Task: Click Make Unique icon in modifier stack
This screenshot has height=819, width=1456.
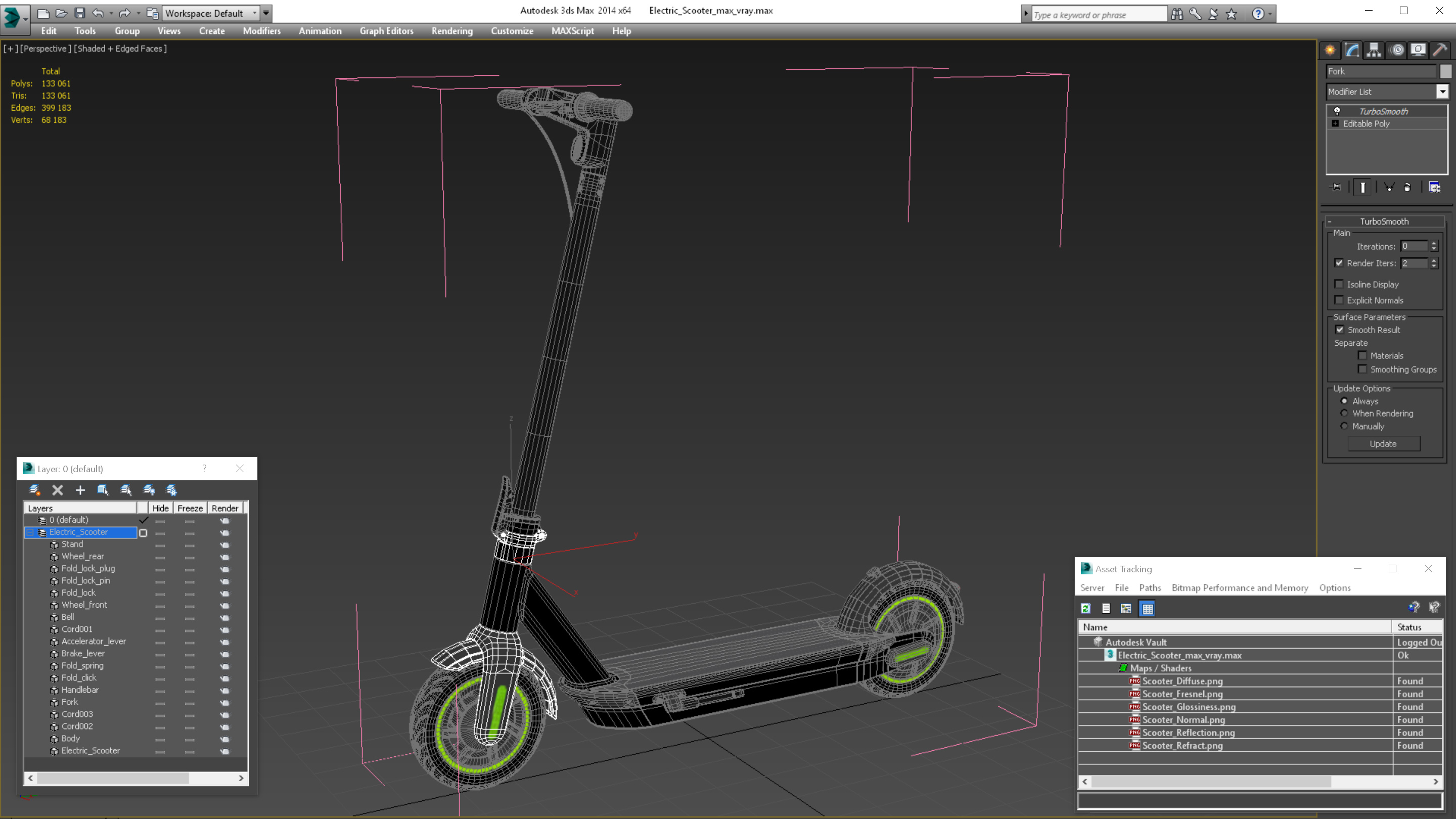Action: 1389,187
